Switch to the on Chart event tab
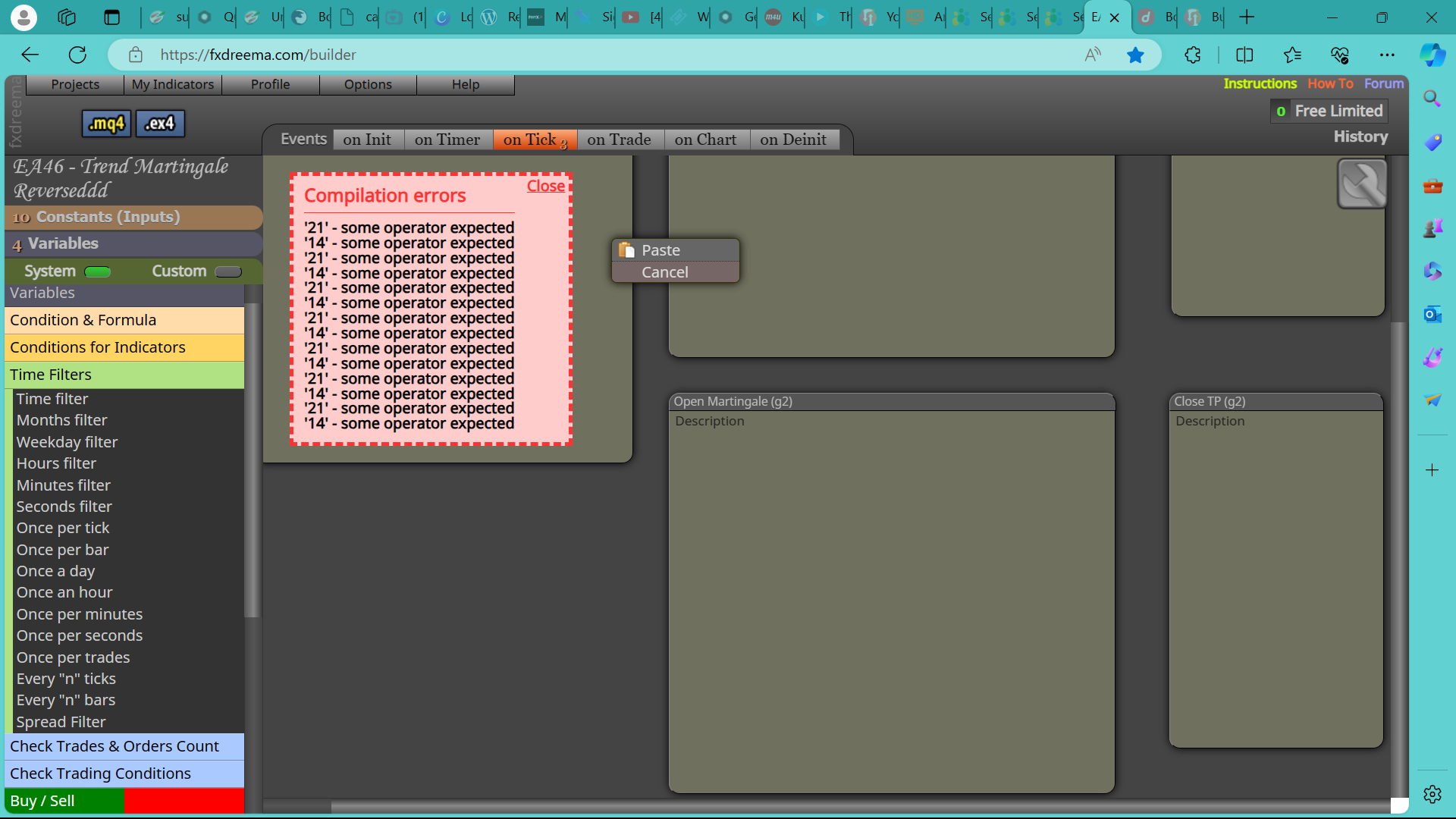 click(706, 140)
